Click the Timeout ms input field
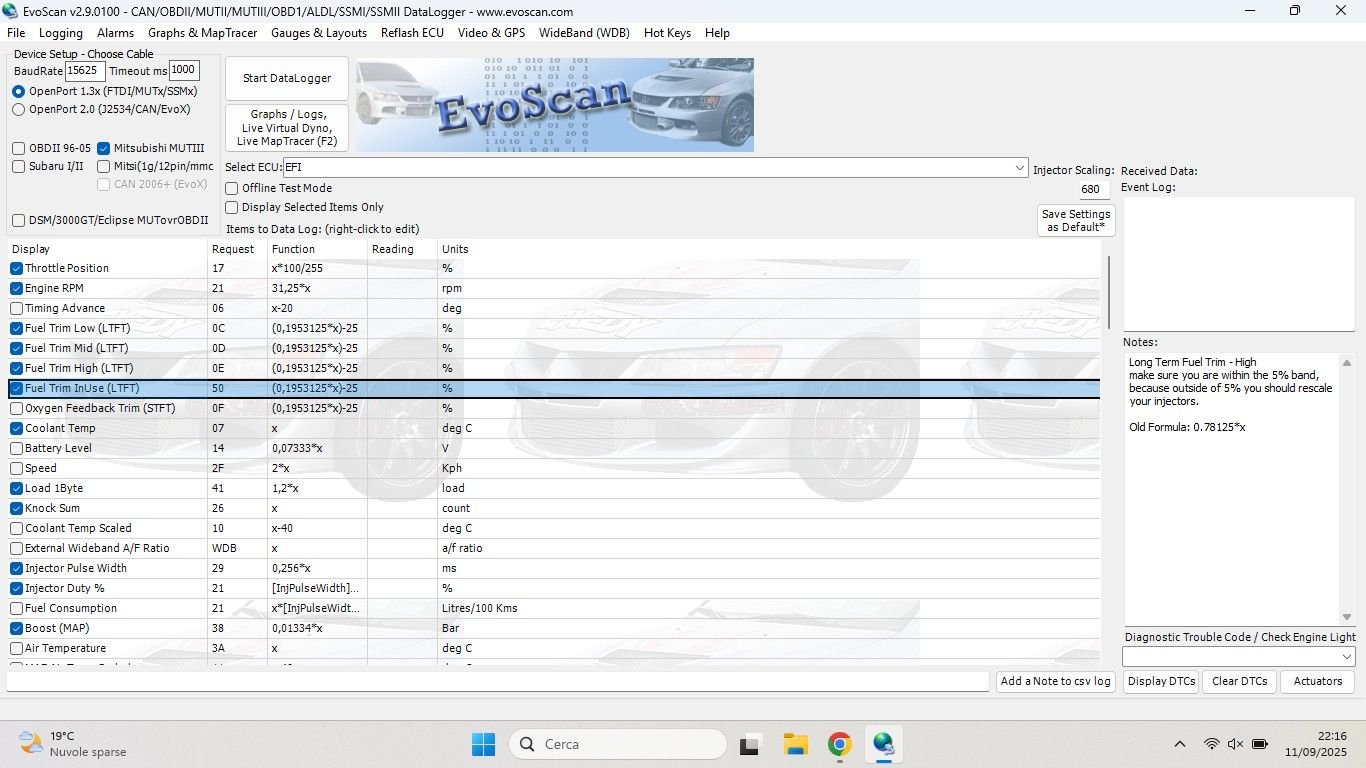This screenshot has height=768, width=1366. (184, 70)
